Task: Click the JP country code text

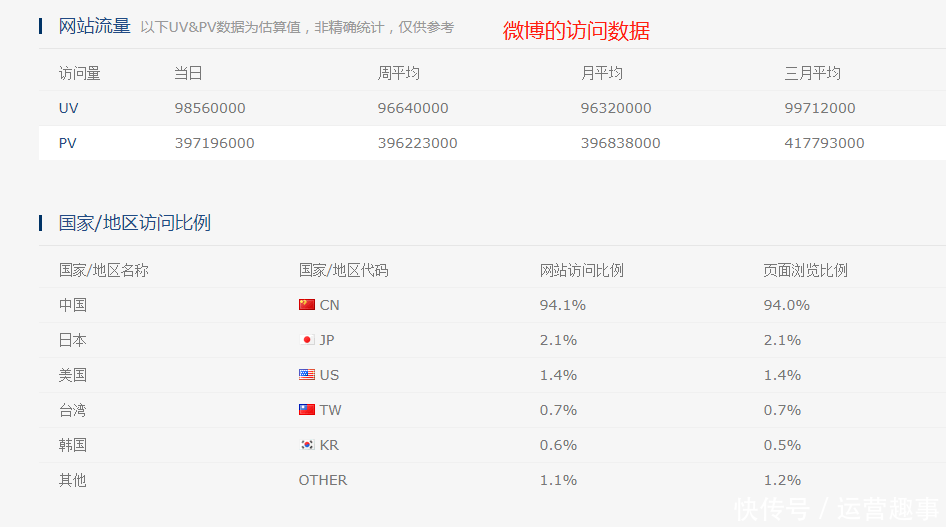Action: (x=327, y=340)
